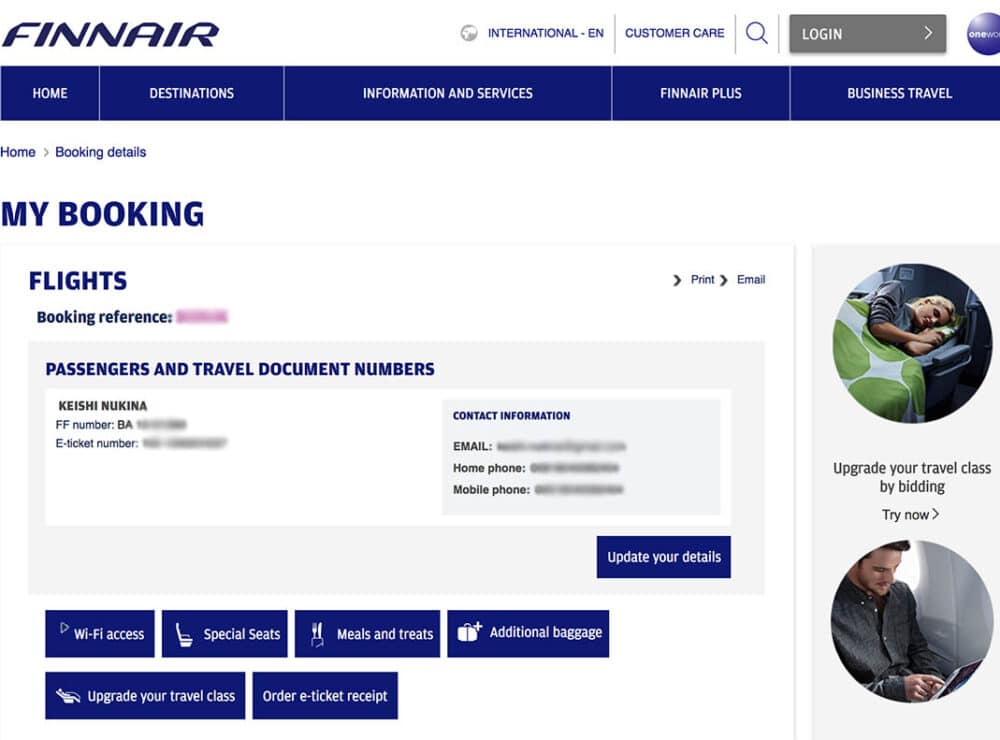Click the man with tablet image
1000x740 pixels.
click(912, 621)
